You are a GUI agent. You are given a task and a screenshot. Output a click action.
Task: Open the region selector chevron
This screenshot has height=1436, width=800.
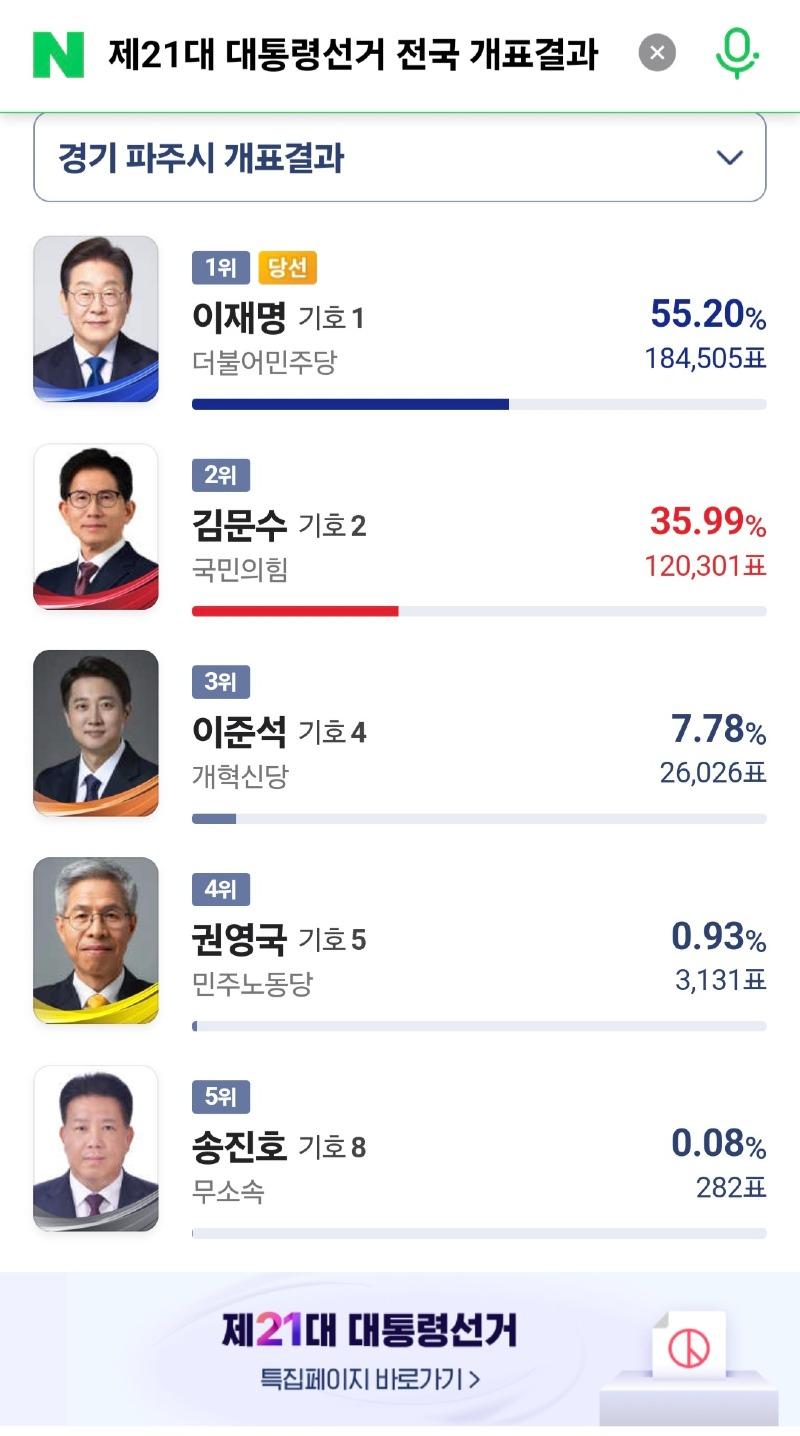[x=731, y=156]
